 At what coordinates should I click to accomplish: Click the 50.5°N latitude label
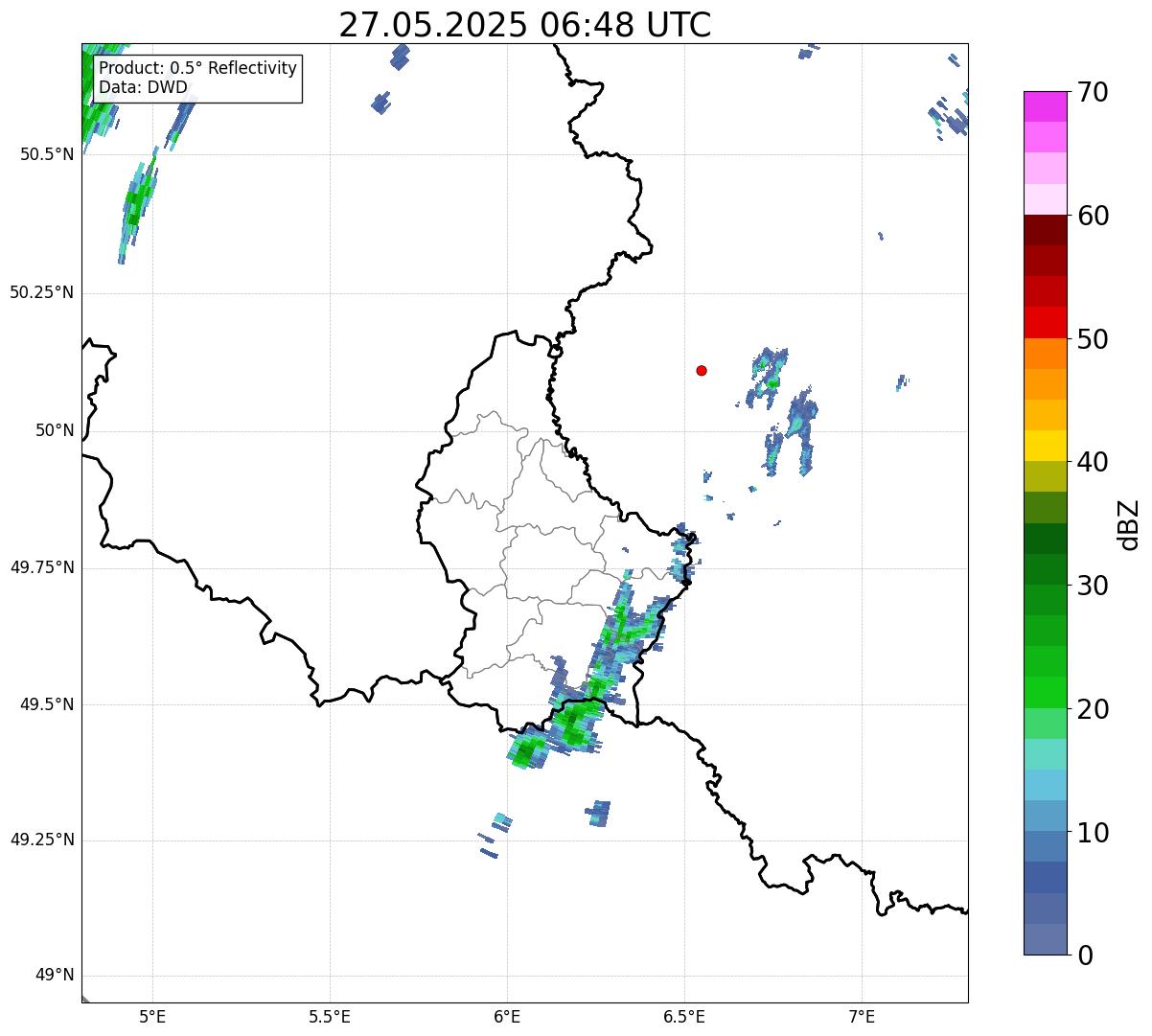tap(47, 154)
